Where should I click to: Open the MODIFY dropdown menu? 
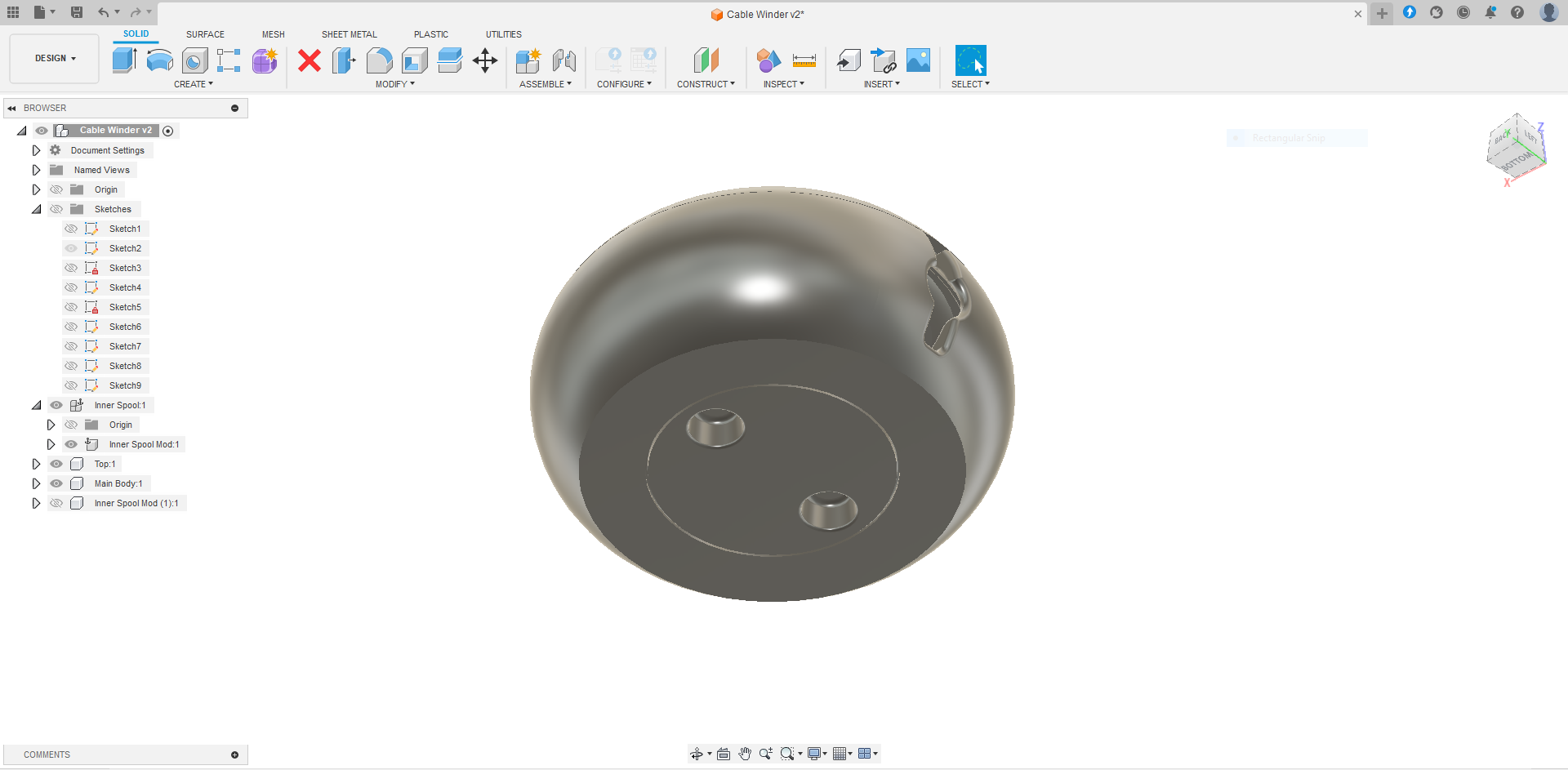(x=395, y=84)
